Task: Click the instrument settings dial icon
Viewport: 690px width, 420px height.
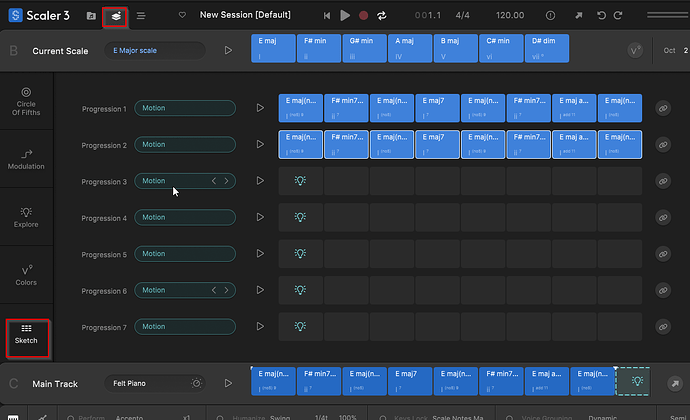Action: tap(196, 383)
